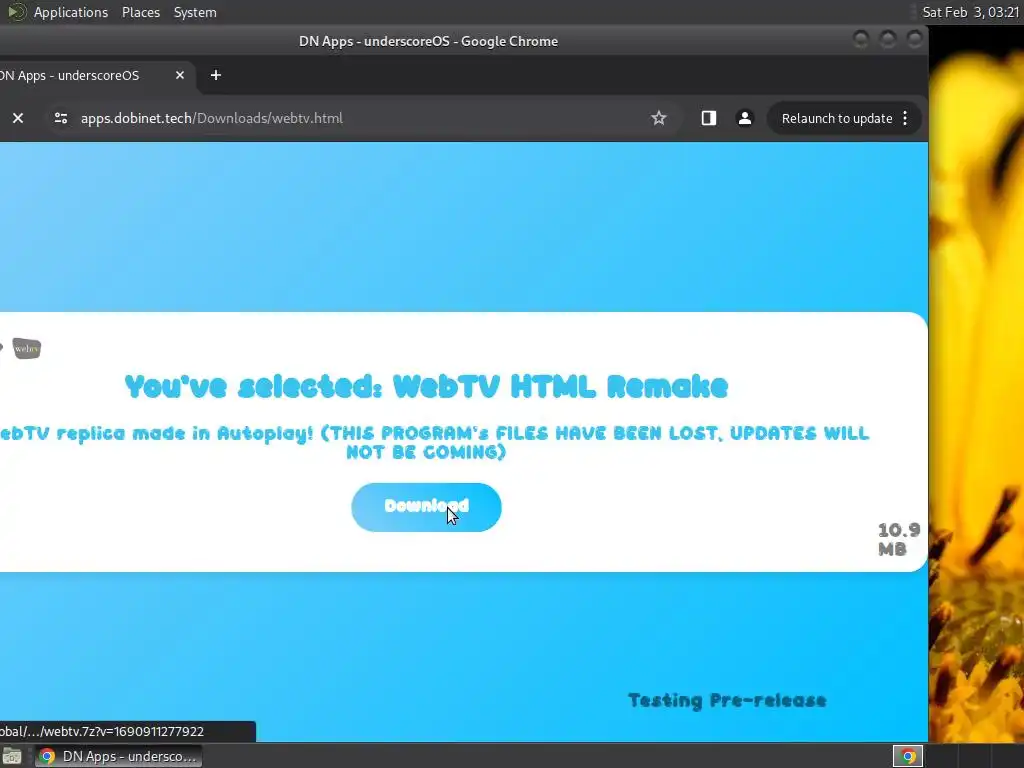
Task: Click the Testing Pre-release text
Action: [727, 701]
